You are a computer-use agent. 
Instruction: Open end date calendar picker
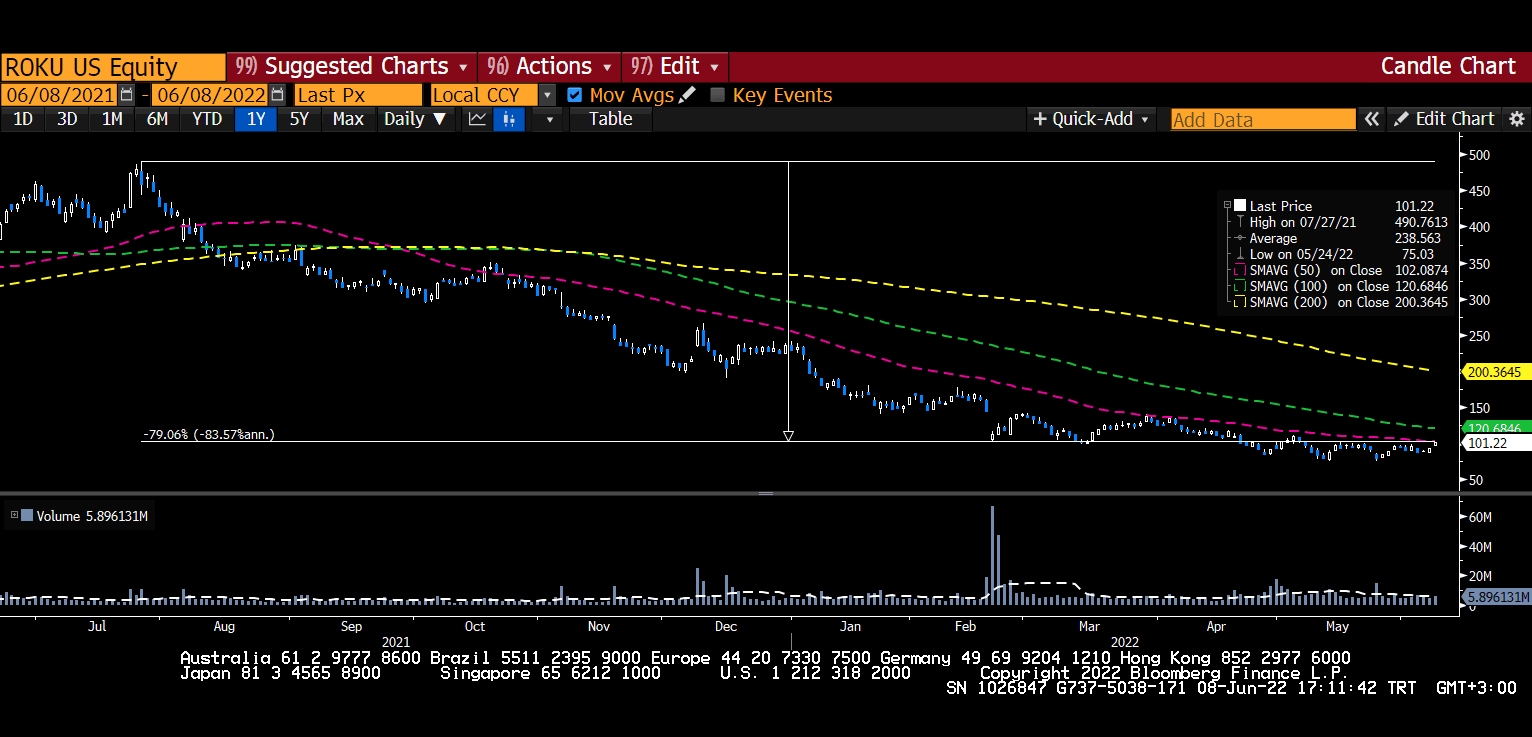pos(277,95)
